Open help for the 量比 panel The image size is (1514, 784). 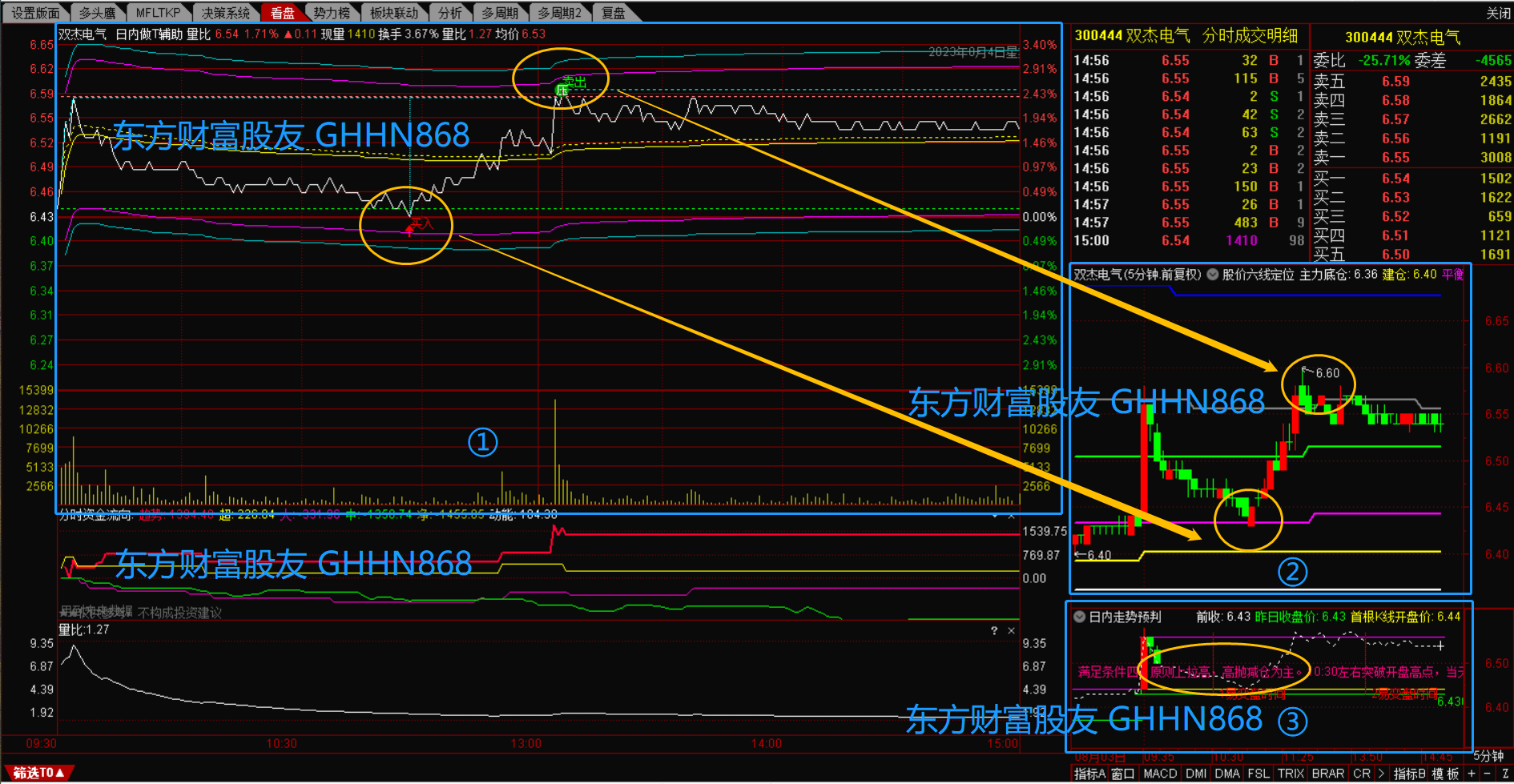click(994, 631)
